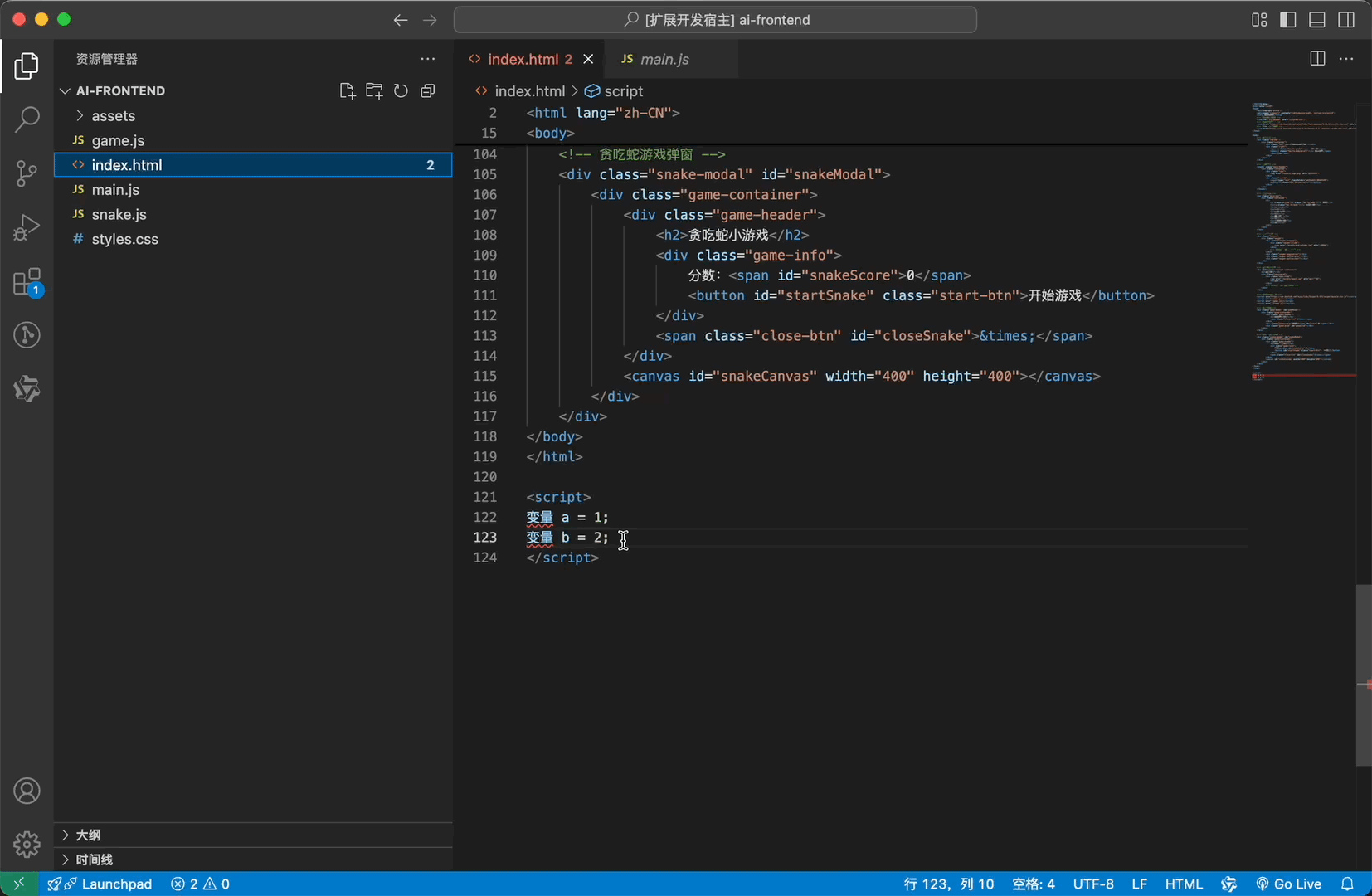The height and width of the screenshot is (896, 1372).
Task: Switch to the main.js editor tab
Action: [x=664, y=60]
